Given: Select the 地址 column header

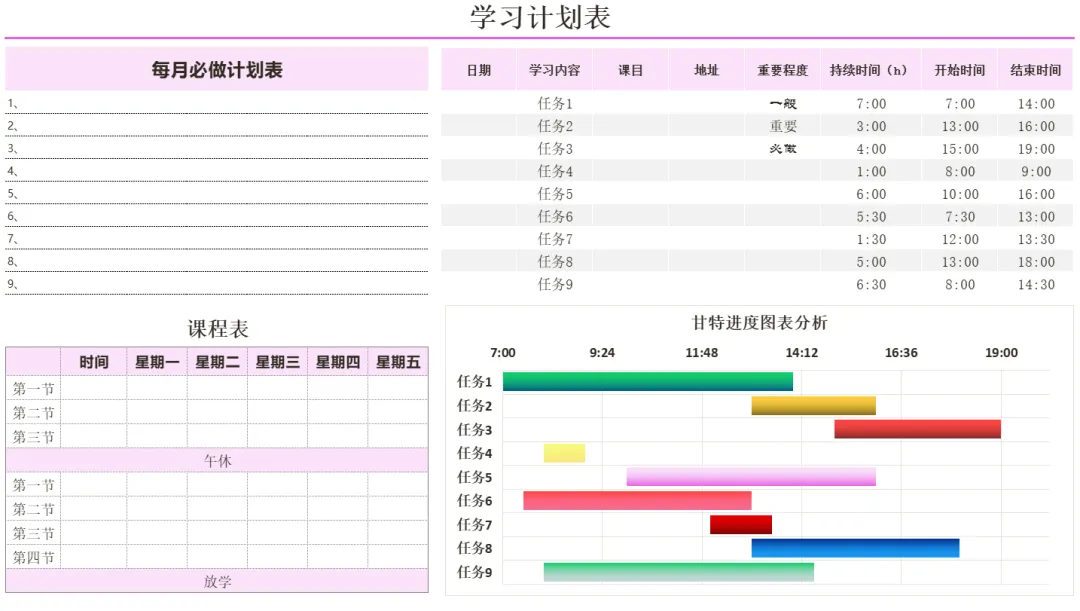Looking at the screenshot, I should (706, 70).
